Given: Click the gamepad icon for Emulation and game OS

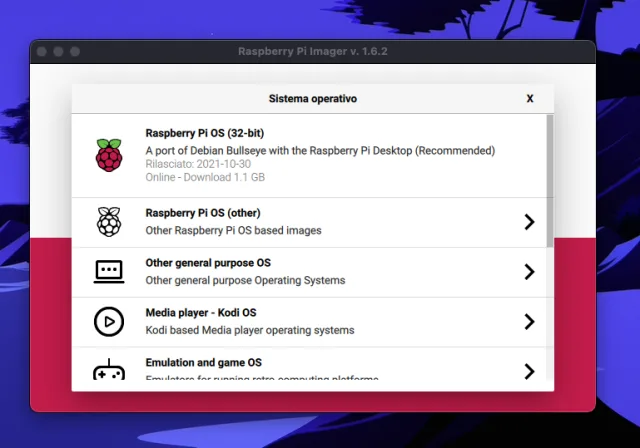Looking at the screenshot, I should (108, 370).
